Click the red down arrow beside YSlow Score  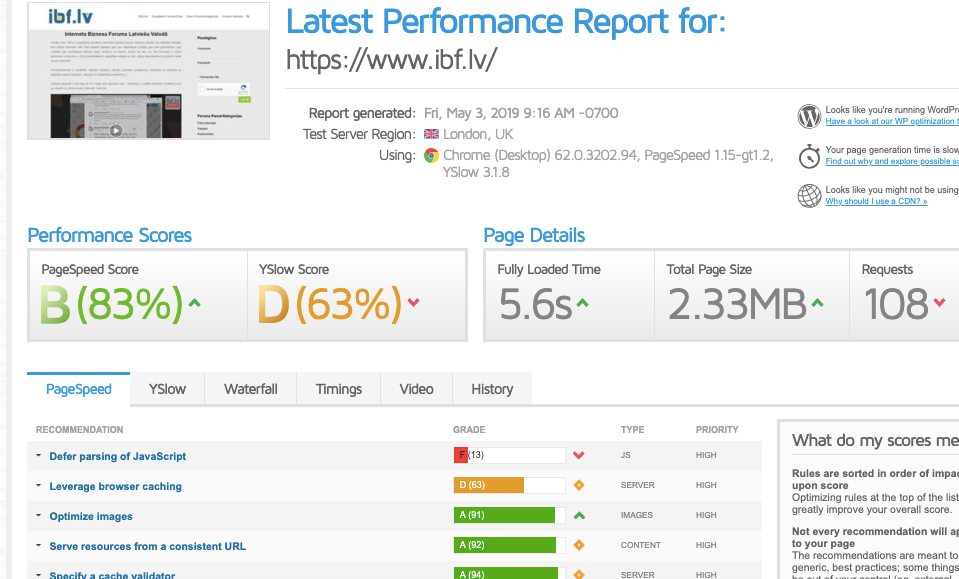click(413, 302)
